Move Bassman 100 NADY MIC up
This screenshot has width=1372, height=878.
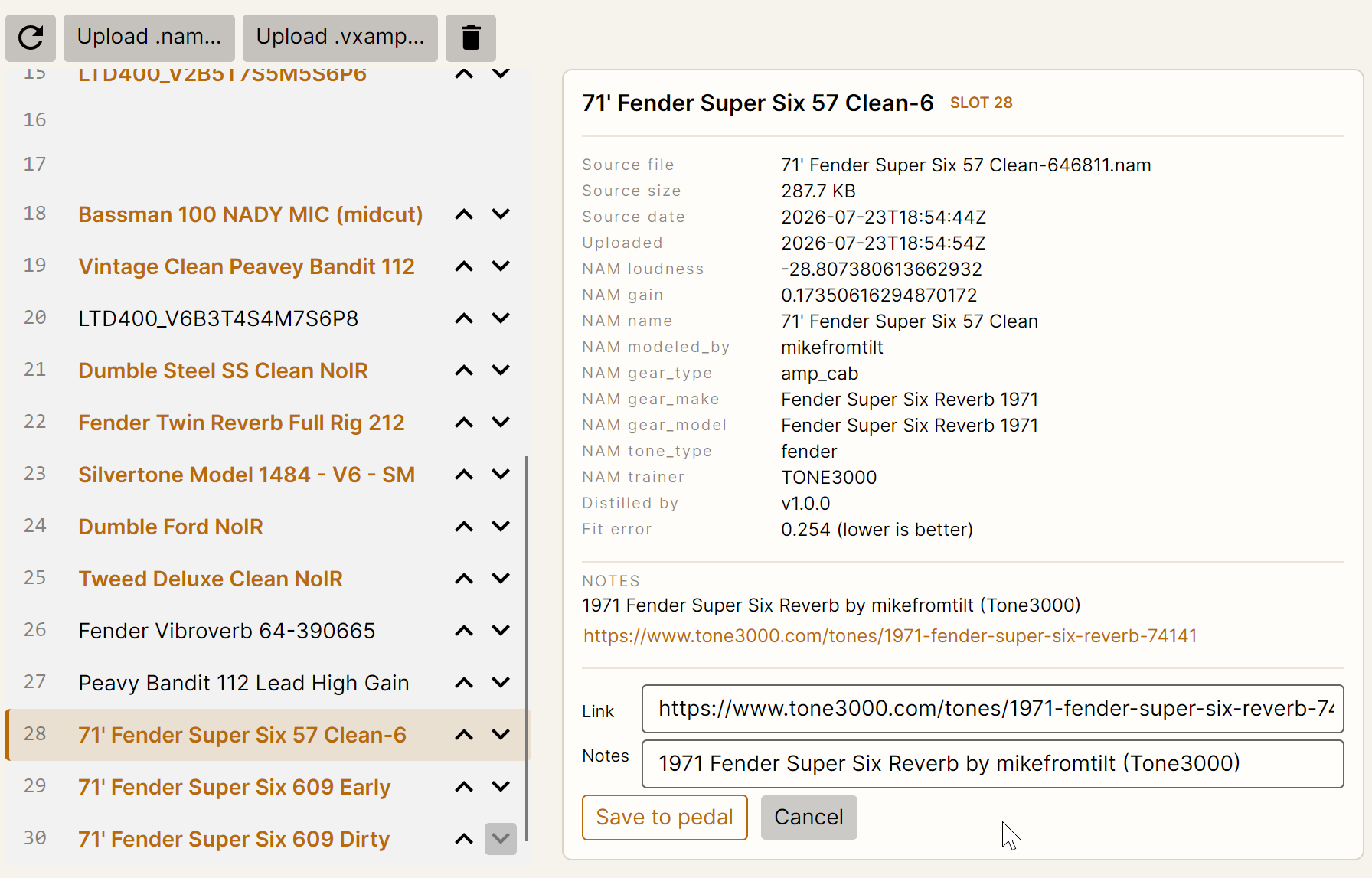[x=464, y=214]
